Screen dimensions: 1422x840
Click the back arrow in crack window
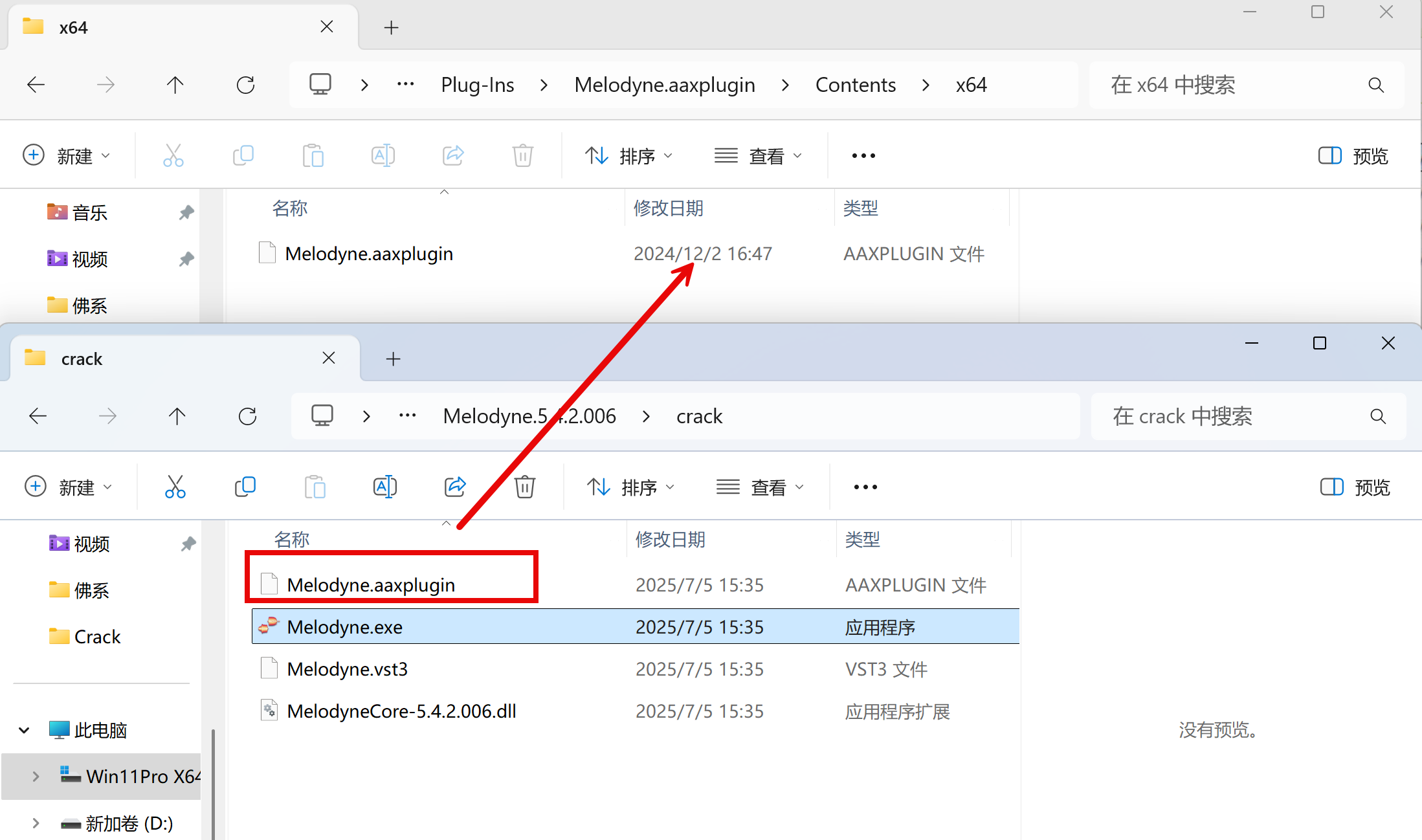[x=38, y=416]
